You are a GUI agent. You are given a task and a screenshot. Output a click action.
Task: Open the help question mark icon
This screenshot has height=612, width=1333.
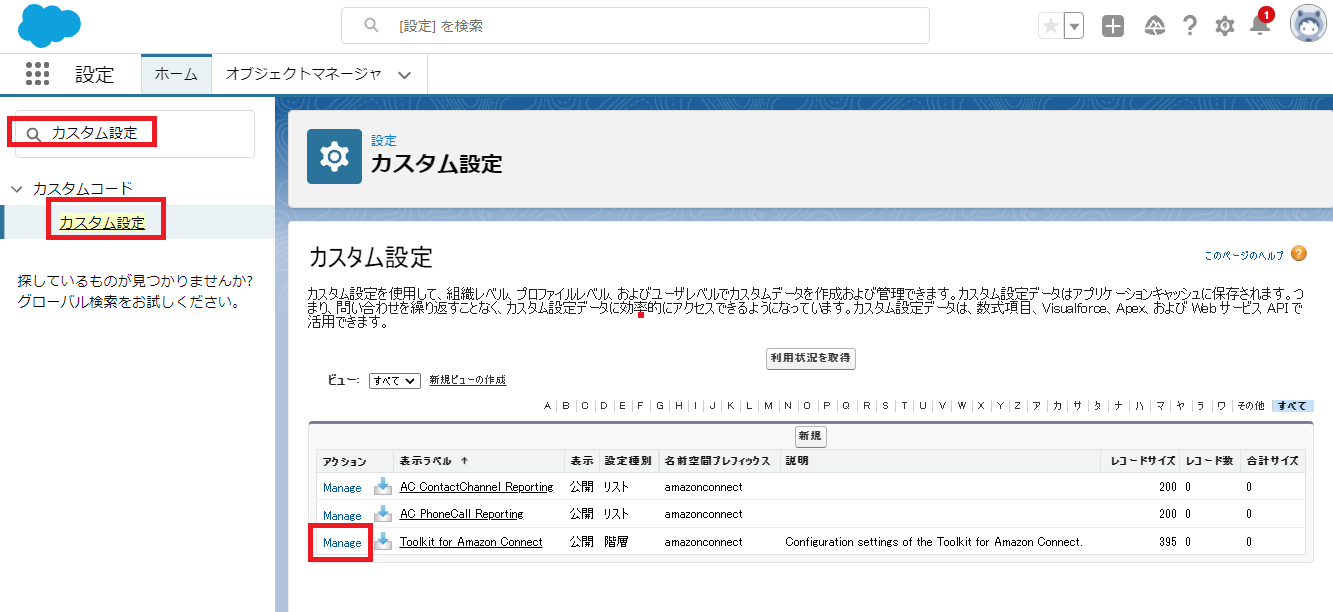pos(1189,26)
